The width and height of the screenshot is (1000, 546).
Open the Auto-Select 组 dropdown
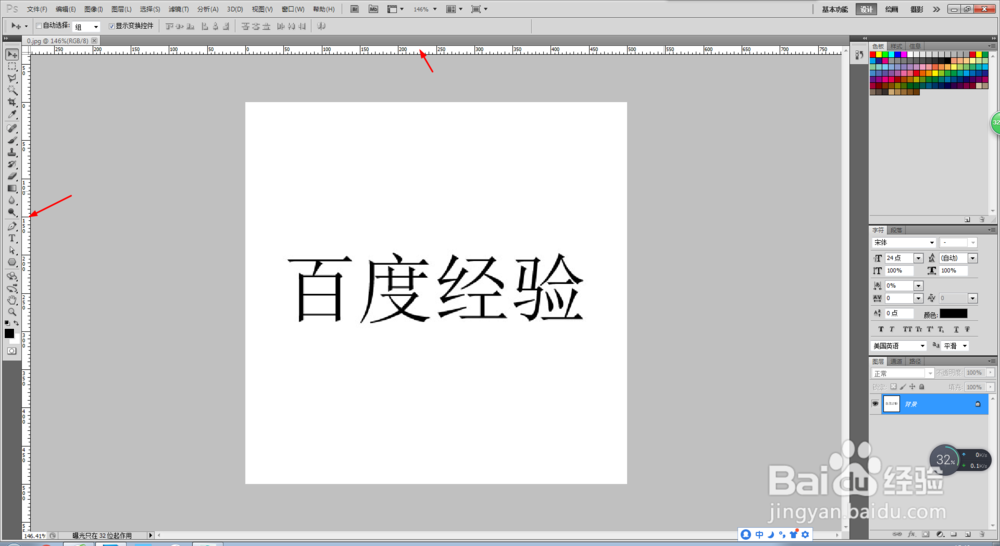point(86,27)
